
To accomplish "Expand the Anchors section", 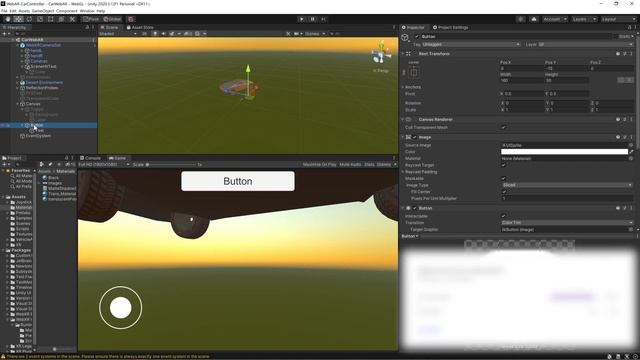I will (403, 87).
